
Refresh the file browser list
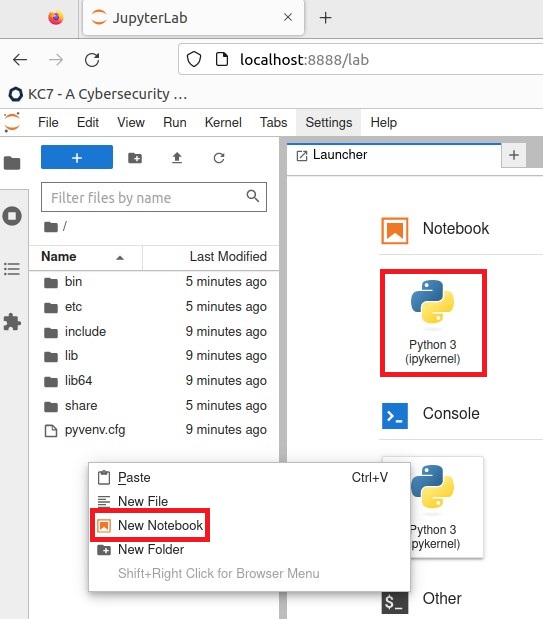[x=219, y=158]
